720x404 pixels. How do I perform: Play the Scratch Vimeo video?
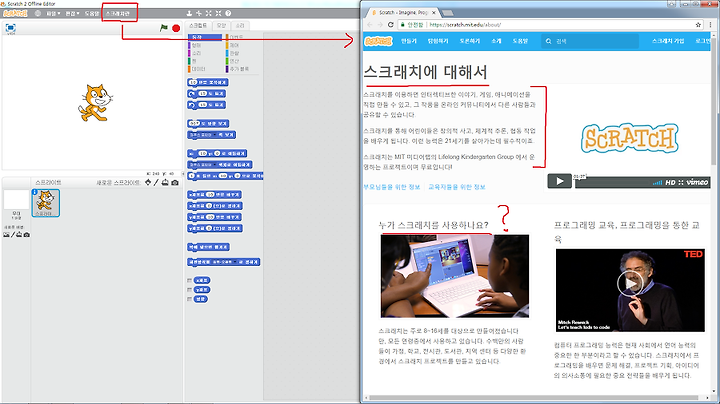(559, 181)
